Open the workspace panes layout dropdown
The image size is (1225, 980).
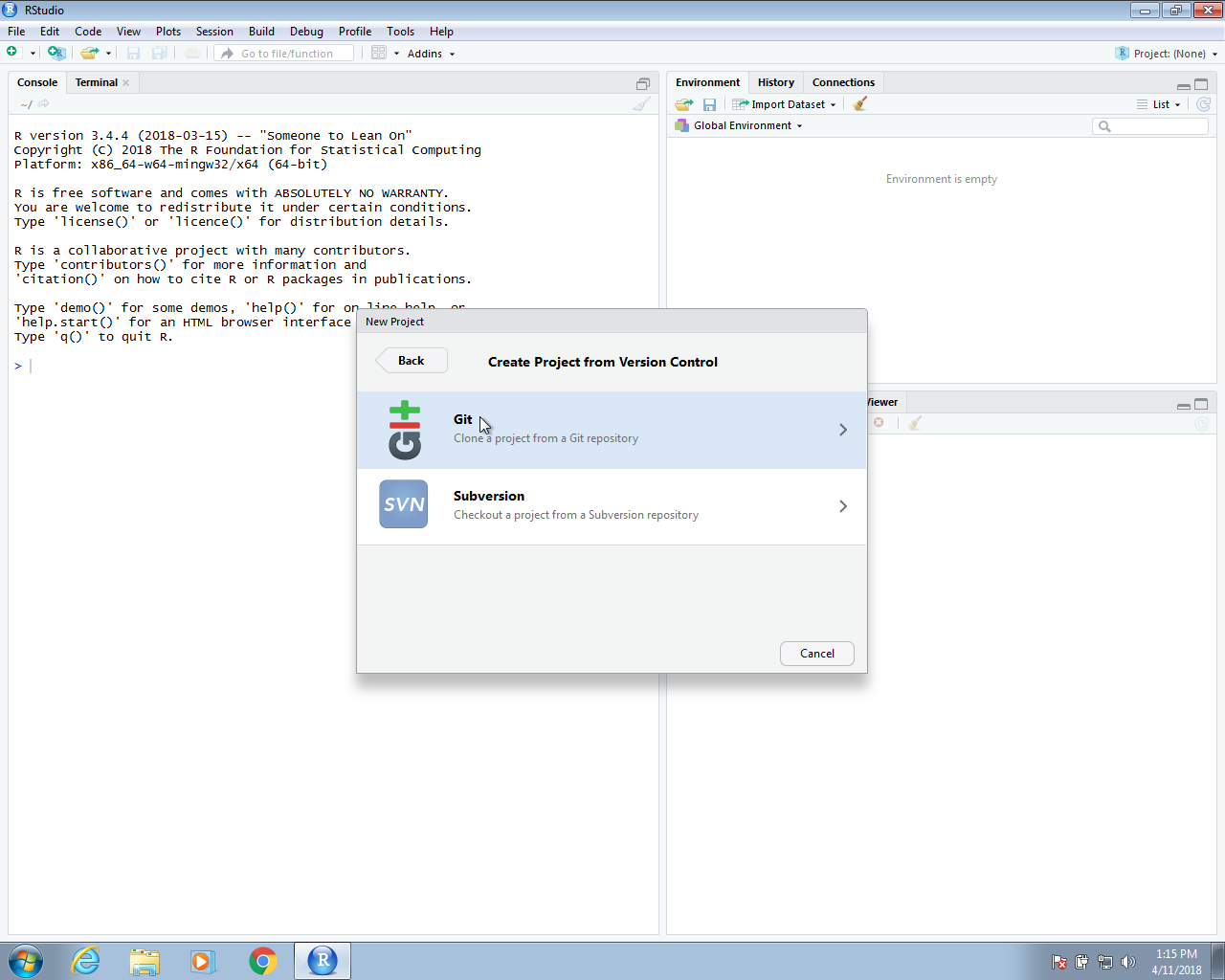pos(385,54)
